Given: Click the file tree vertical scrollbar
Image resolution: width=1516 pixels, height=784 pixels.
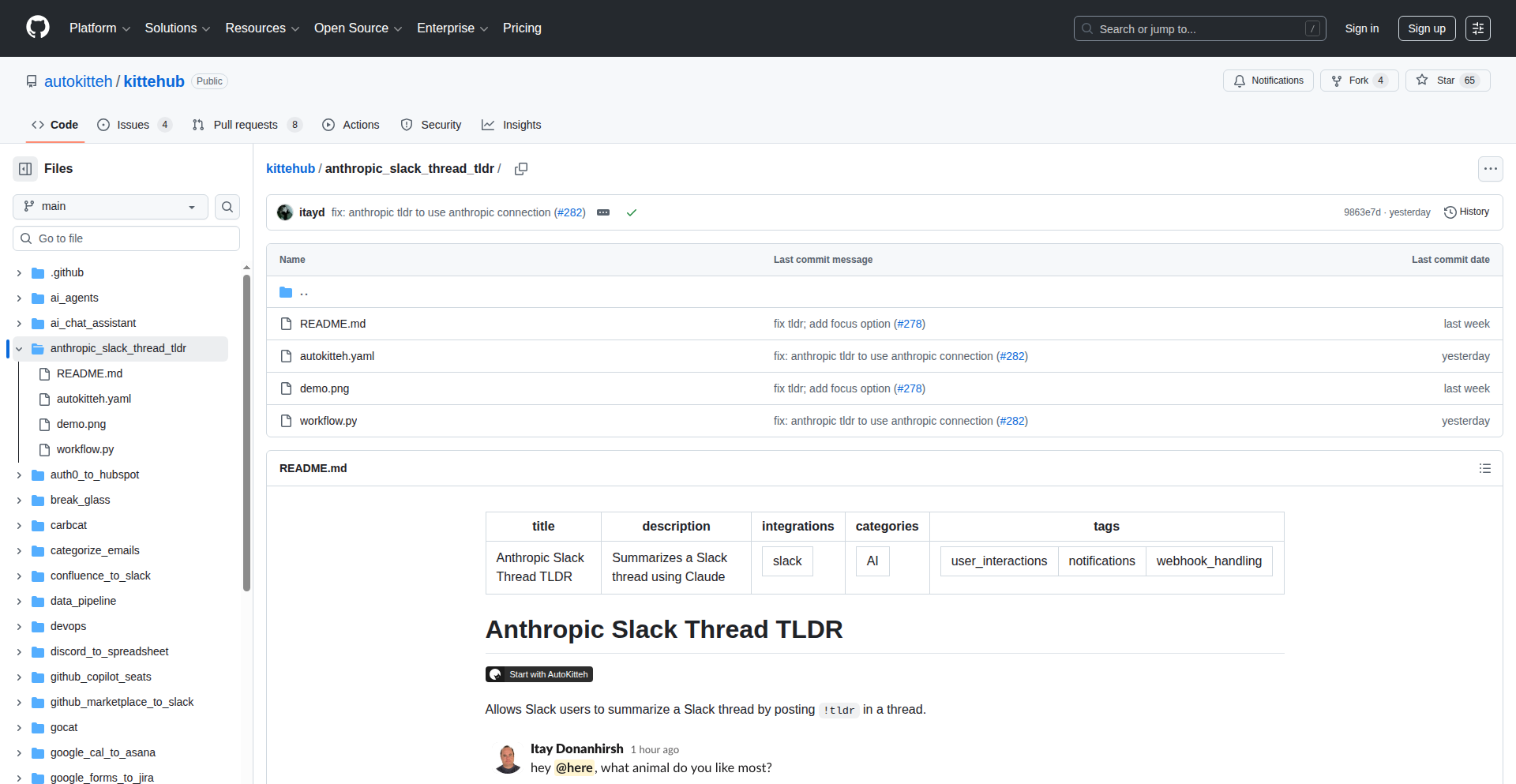Looking at the screenshot, I should click(x=246, y=433).
